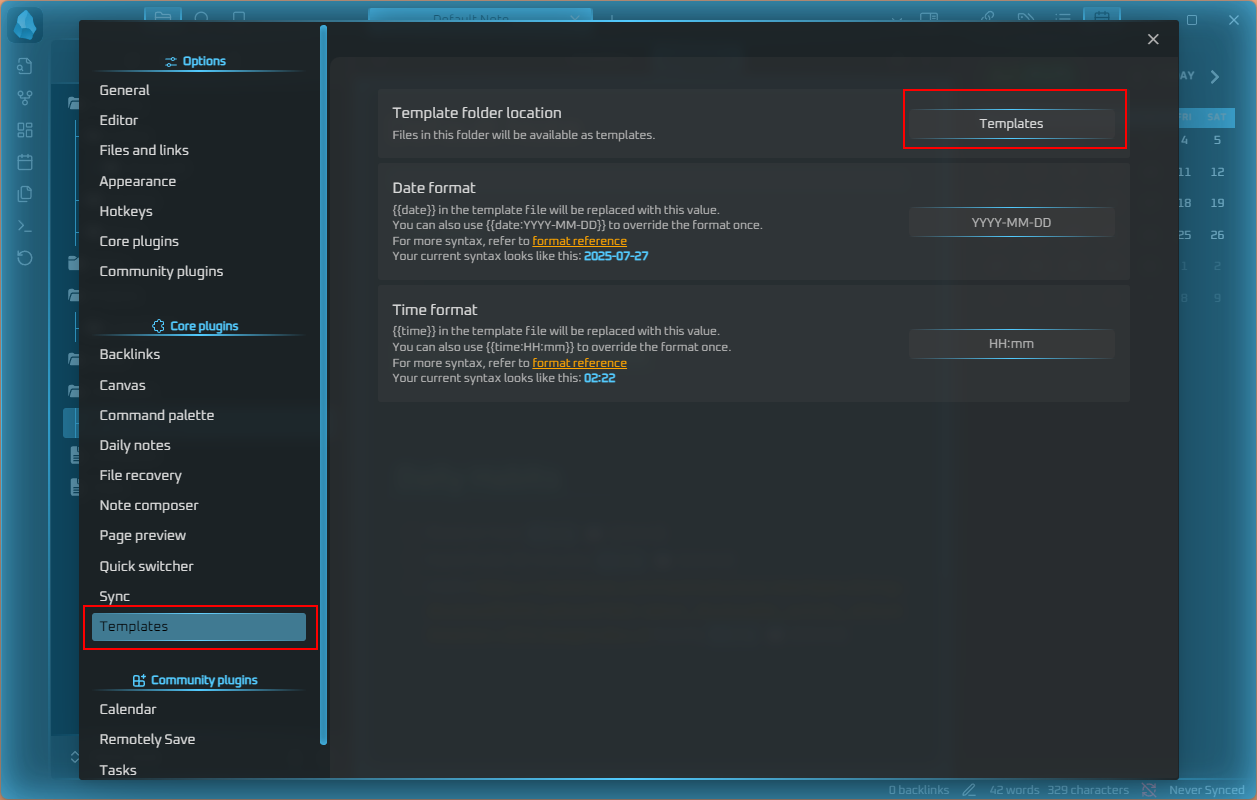Image resolution: width=1257 pixels, height=800 pixels.
Task: Open today's daily note ribbon icon
Action: coord(26,162)
